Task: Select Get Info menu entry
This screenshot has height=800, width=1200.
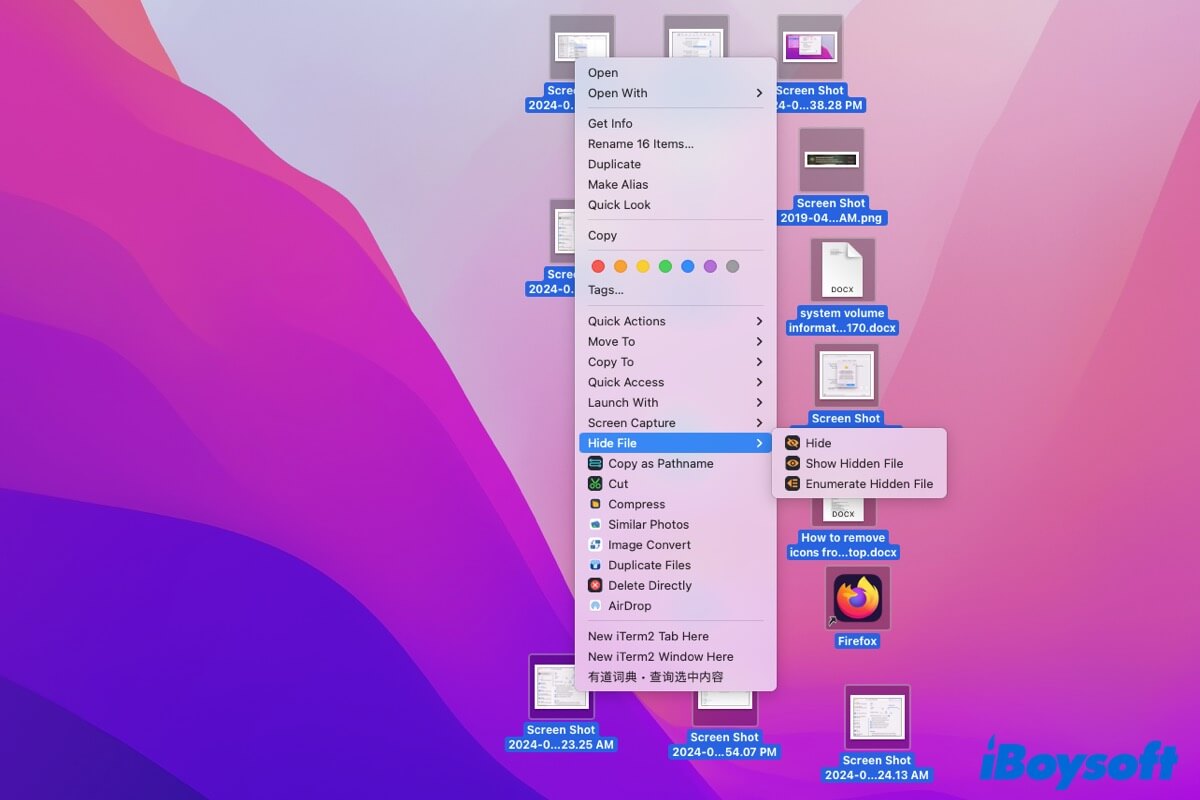Action: (x=610, y=124)
